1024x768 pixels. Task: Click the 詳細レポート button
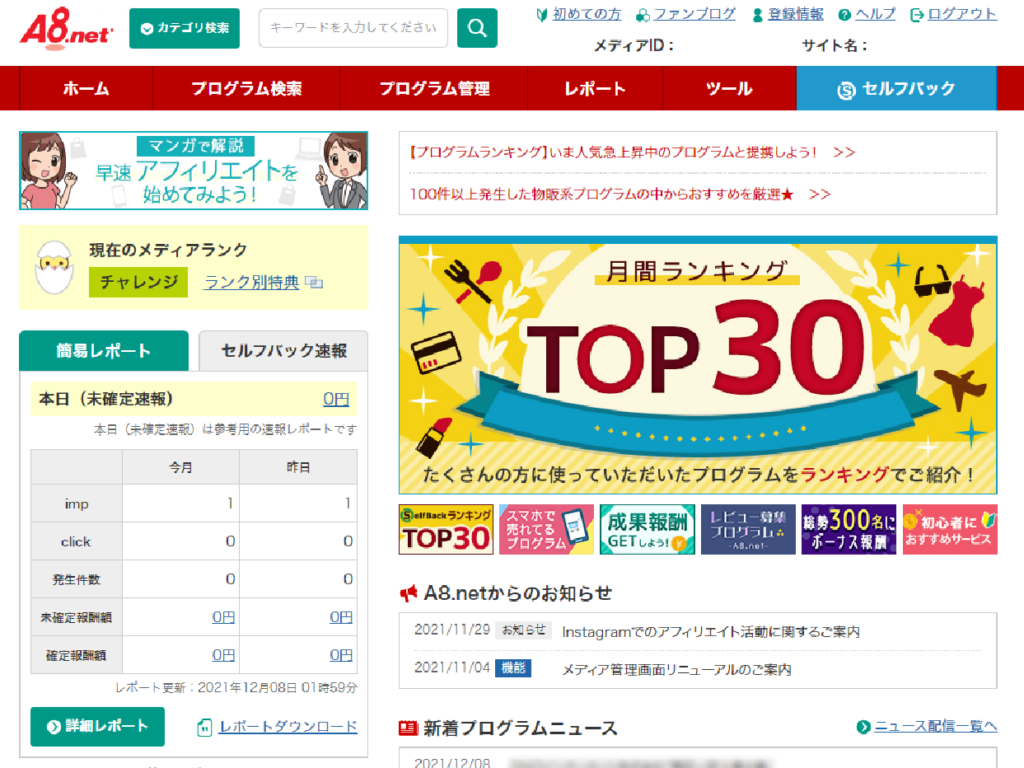click(x=97, y=726)
